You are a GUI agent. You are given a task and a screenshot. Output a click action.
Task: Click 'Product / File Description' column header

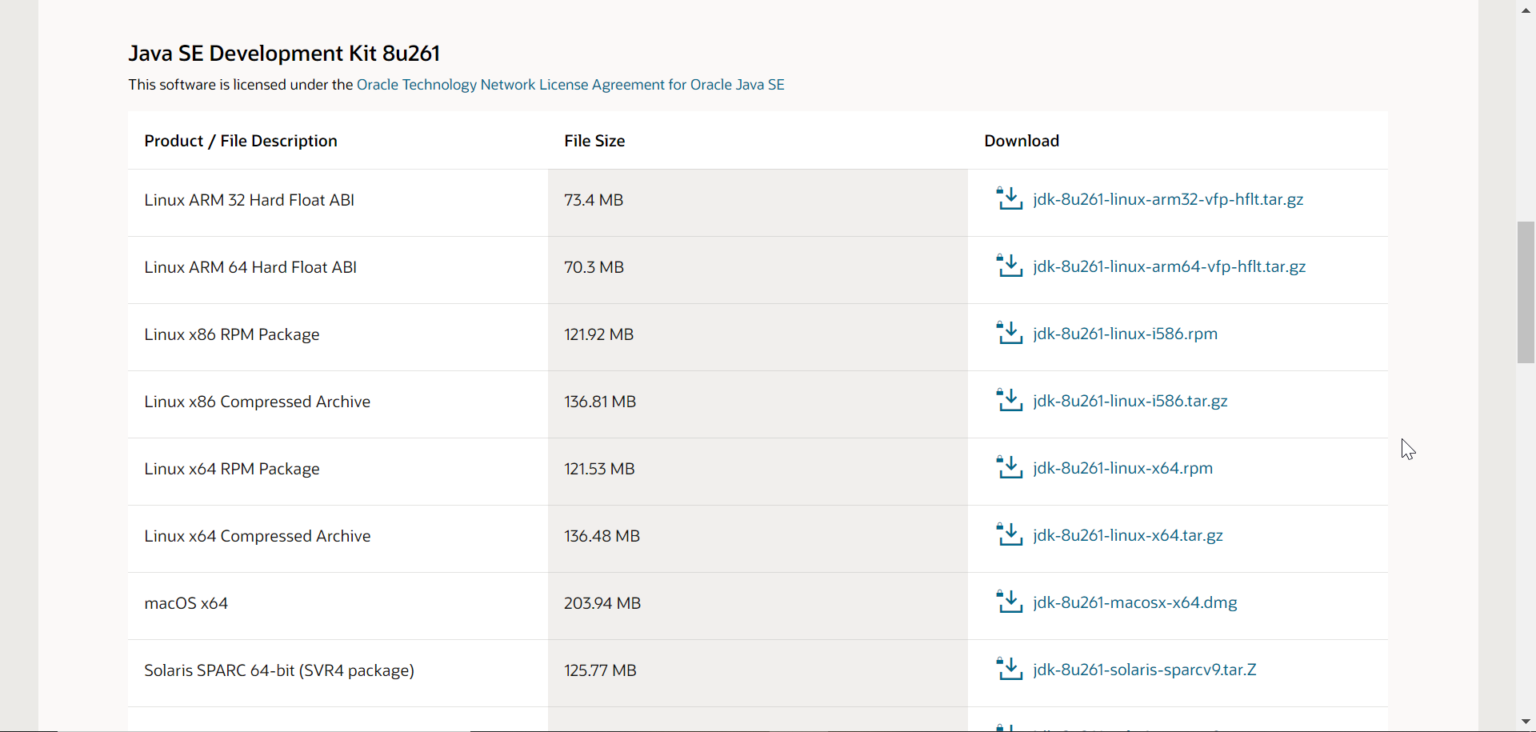tap(241, 141)
